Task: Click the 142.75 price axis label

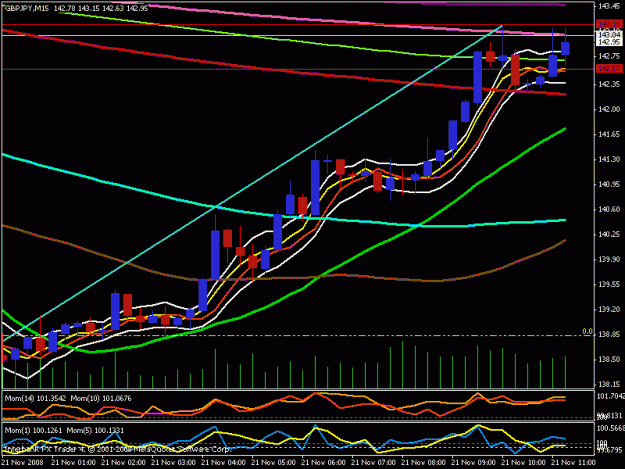Action: (x=609, y=56)
